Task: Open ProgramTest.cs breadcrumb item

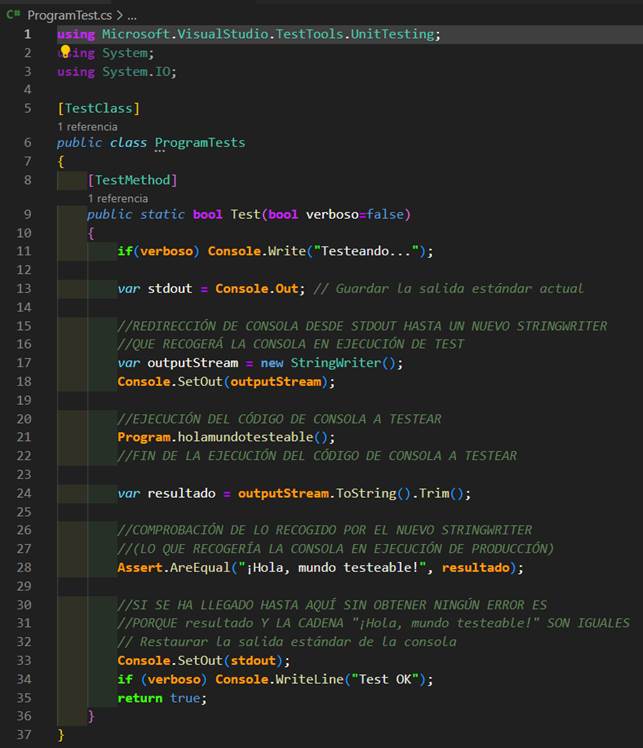Action: (x=70, y=15)
